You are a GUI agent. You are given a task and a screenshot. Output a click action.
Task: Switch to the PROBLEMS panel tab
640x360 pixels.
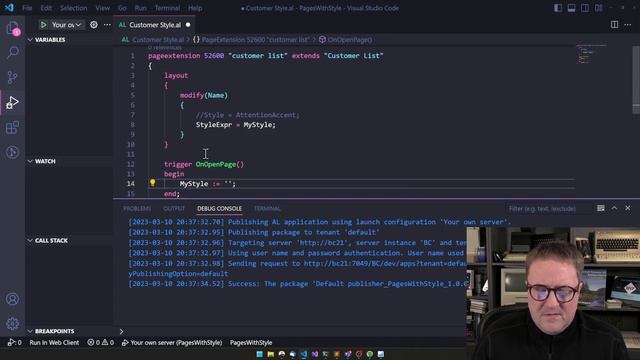(x=137, y=209)
